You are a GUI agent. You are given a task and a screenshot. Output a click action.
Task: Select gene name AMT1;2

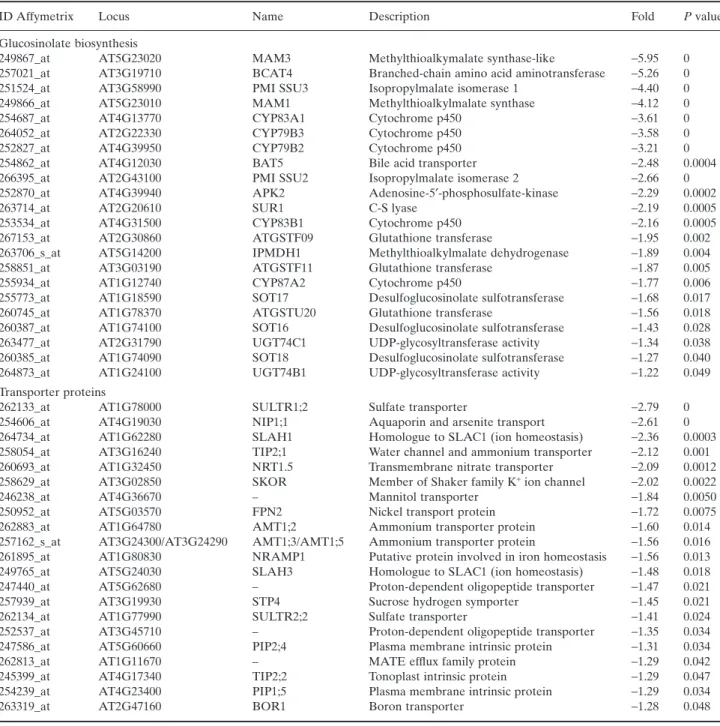coord(275,527)
